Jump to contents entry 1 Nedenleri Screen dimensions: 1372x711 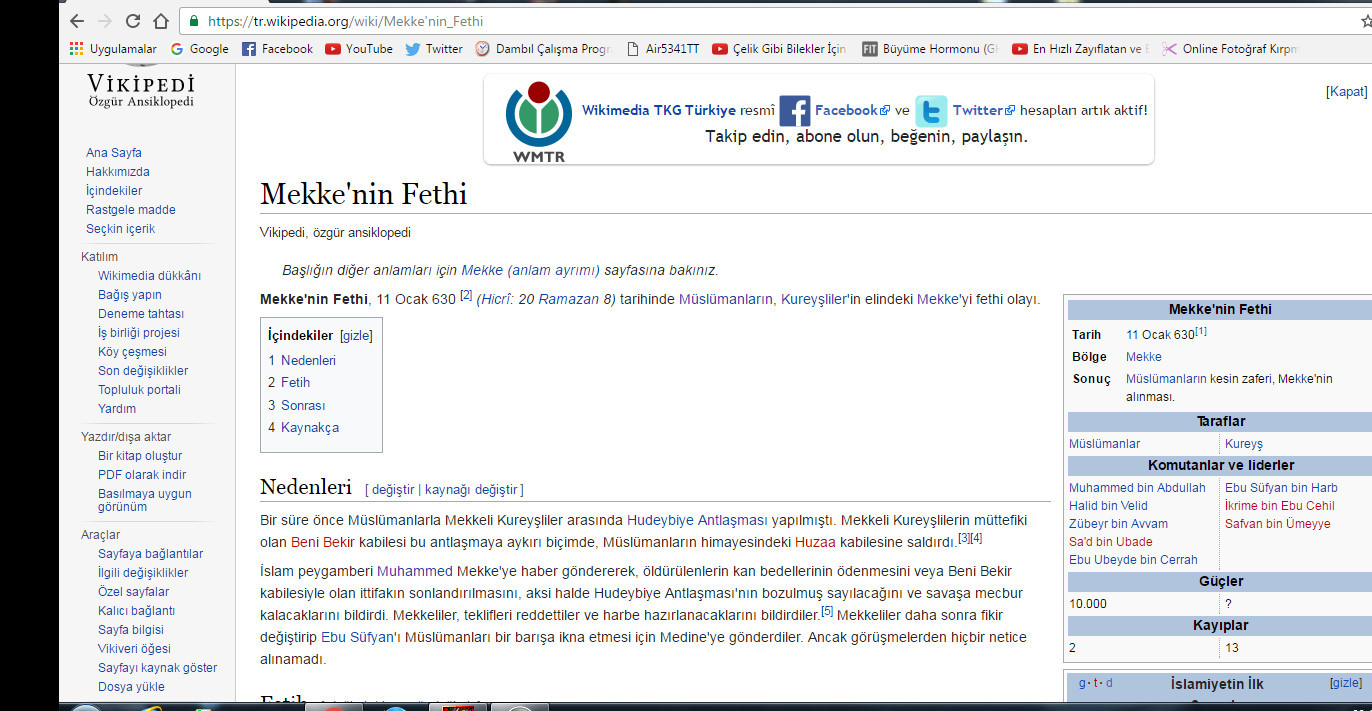pyautogui.click(x=302, y=360)
